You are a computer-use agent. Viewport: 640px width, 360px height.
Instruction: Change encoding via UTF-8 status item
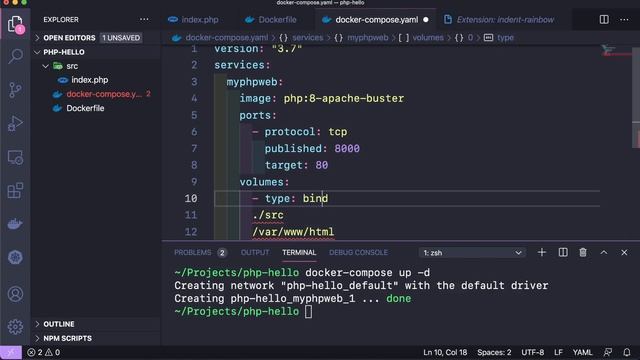click(x=533, y=352)
